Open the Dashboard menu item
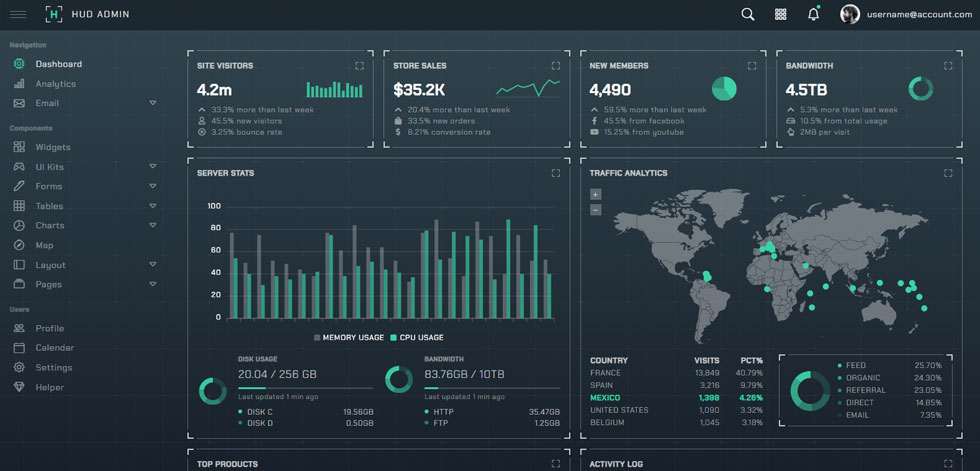This screenshot has width=980, height=471. point(59,64)
